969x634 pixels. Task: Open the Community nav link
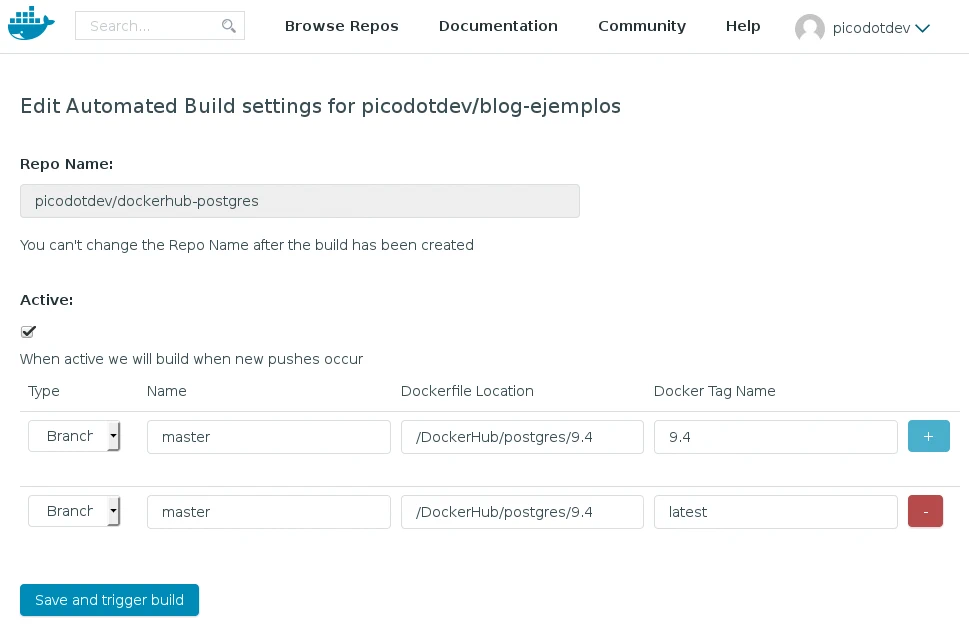click(x=642, y=26)
